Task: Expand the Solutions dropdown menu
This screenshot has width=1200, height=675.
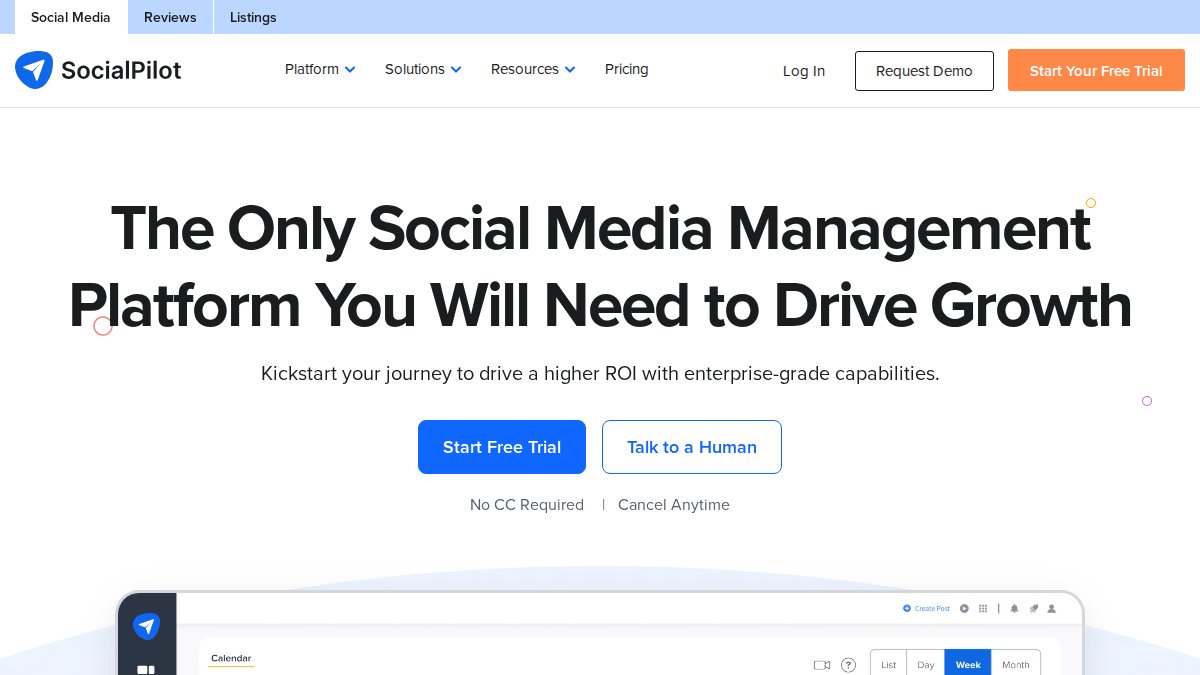Action: click(x=423, y=69)
